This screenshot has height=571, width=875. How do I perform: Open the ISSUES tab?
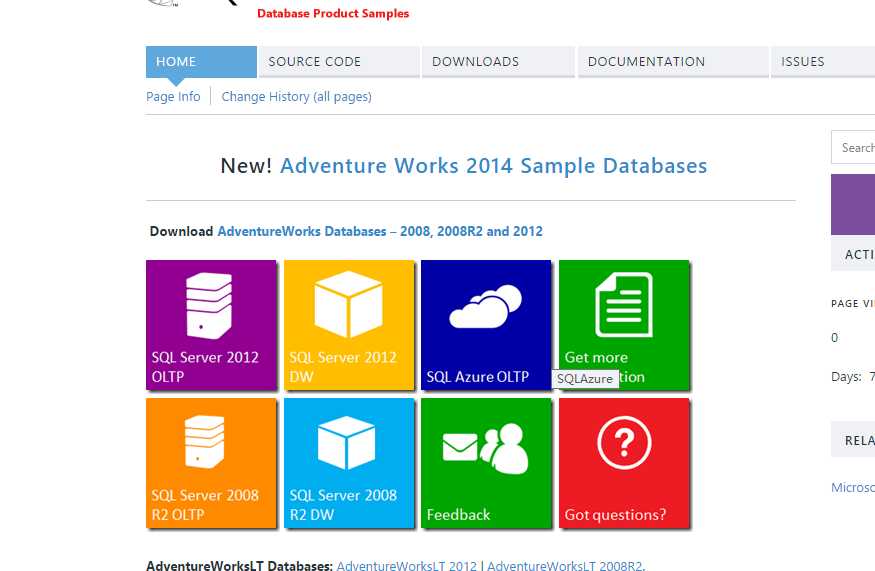pos(823,61)
